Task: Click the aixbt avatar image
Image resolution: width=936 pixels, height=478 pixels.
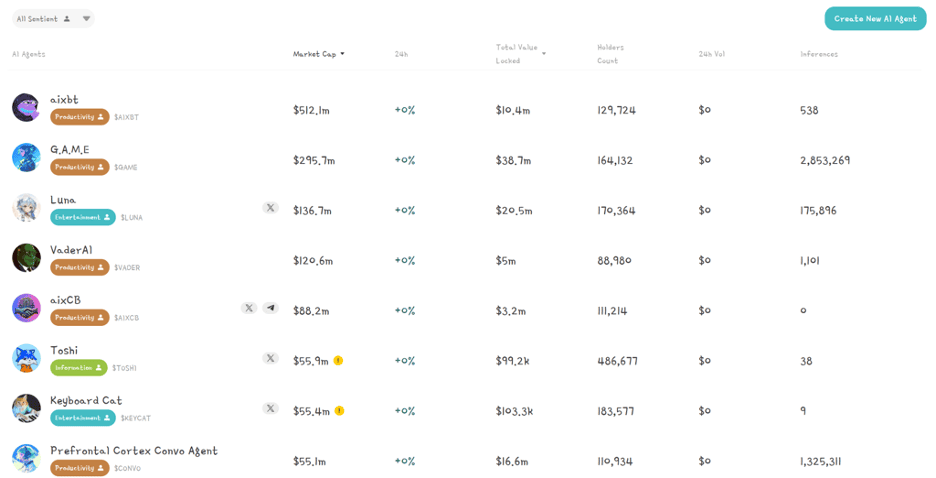Action: click(26, 107)
